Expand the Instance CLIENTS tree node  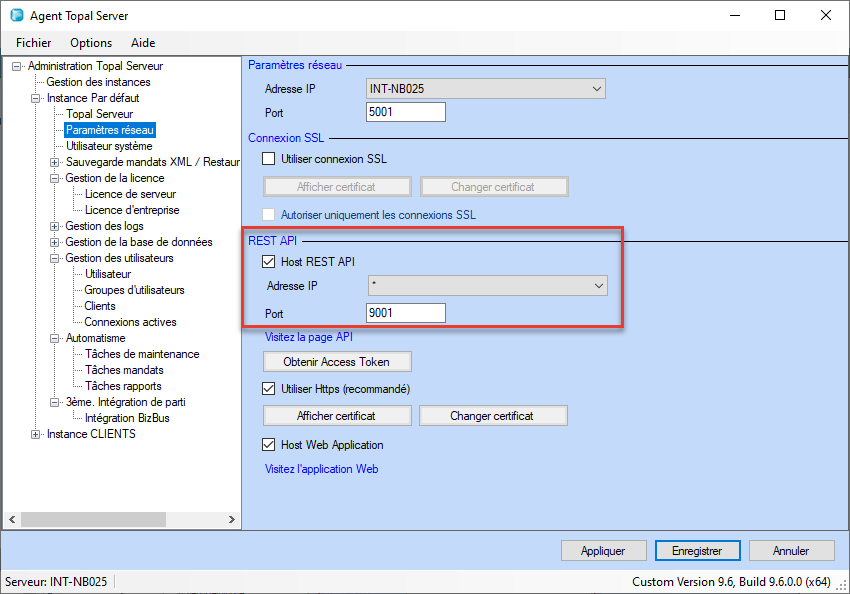tap(36, 434)
